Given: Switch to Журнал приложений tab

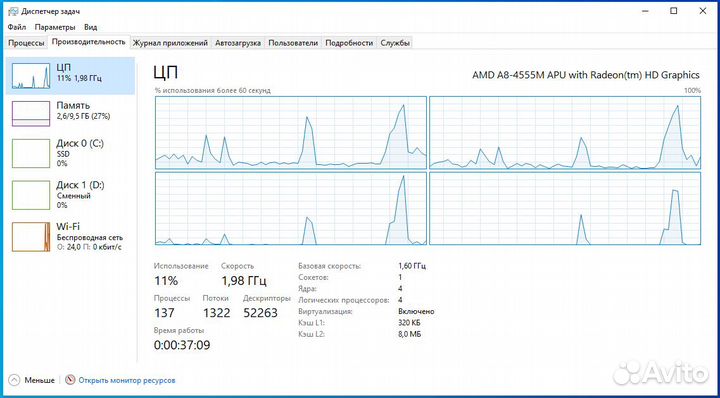Looking at the screenshot, I should (x=170, y=43).
